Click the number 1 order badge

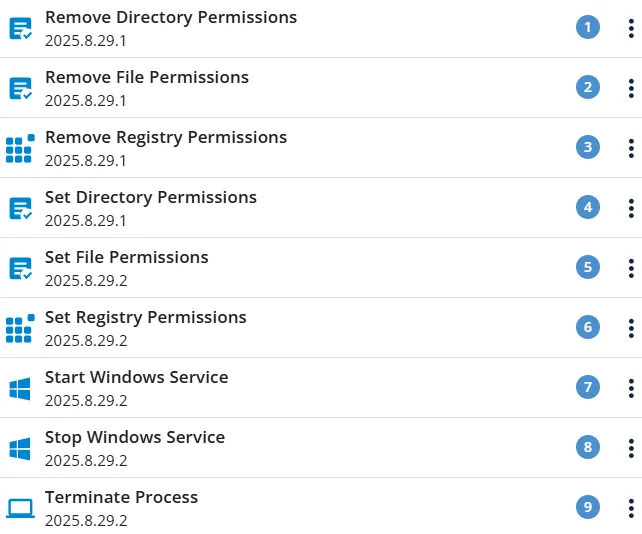pyautogui.click(x=588, y=27)
